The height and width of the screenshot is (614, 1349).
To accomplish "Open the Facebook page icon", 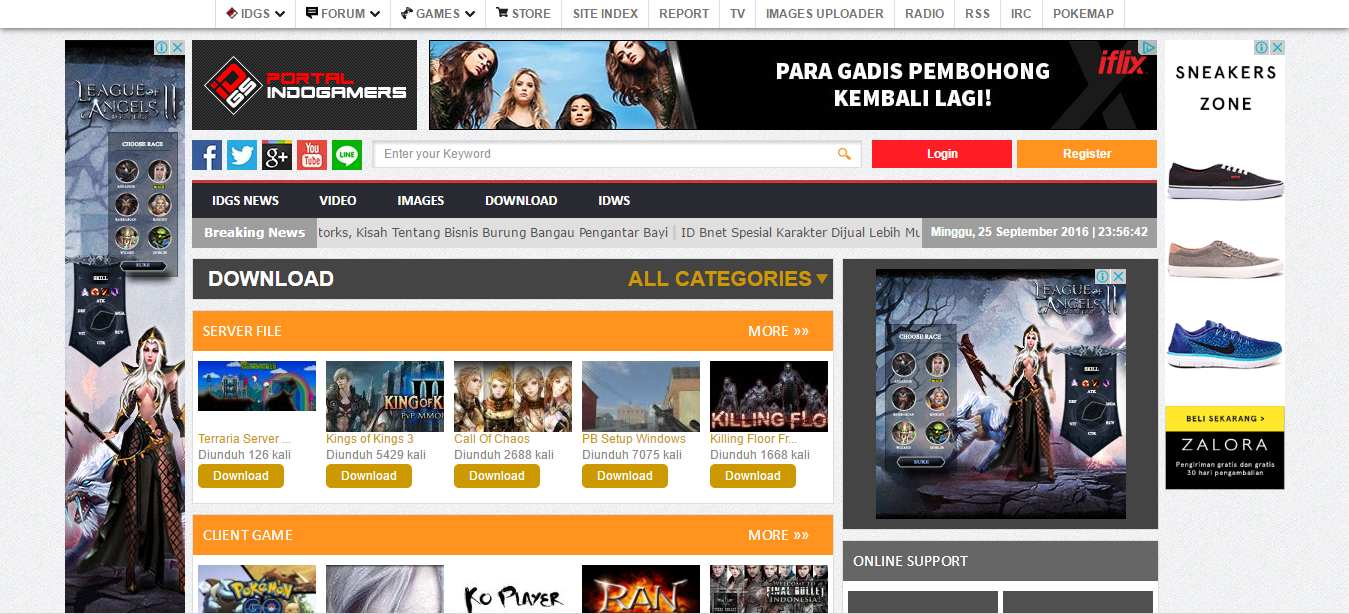I will pos(207,155).
